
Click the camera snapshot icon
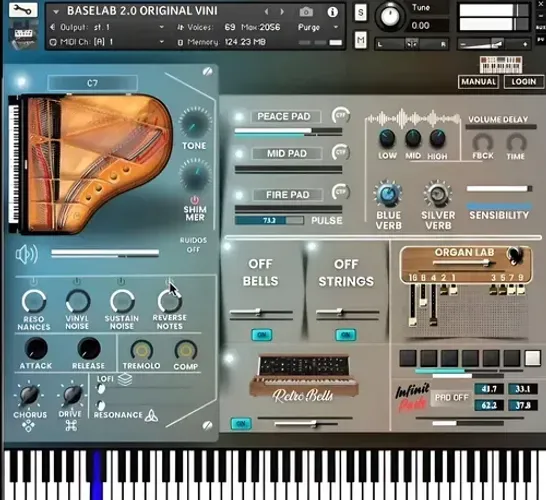point(306,12)
